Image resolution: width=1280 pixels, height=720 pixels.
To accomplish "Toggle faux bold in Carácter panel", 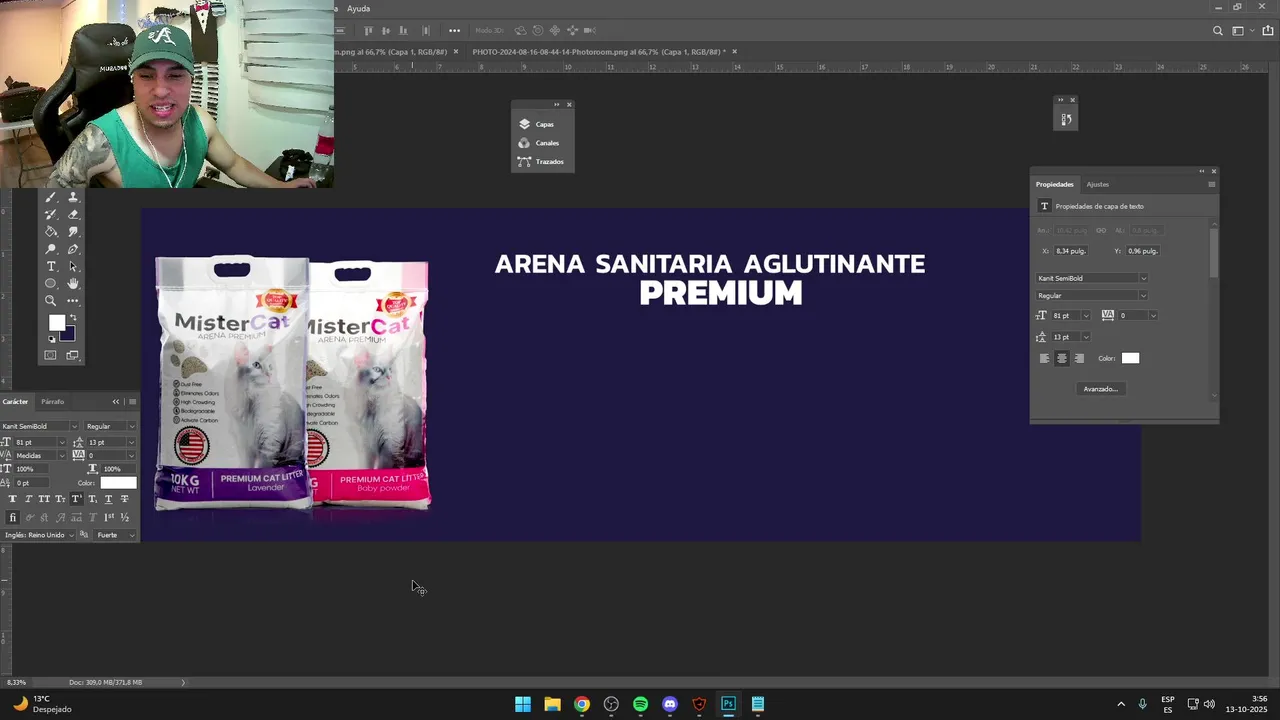I will click(x=13, y=499).
